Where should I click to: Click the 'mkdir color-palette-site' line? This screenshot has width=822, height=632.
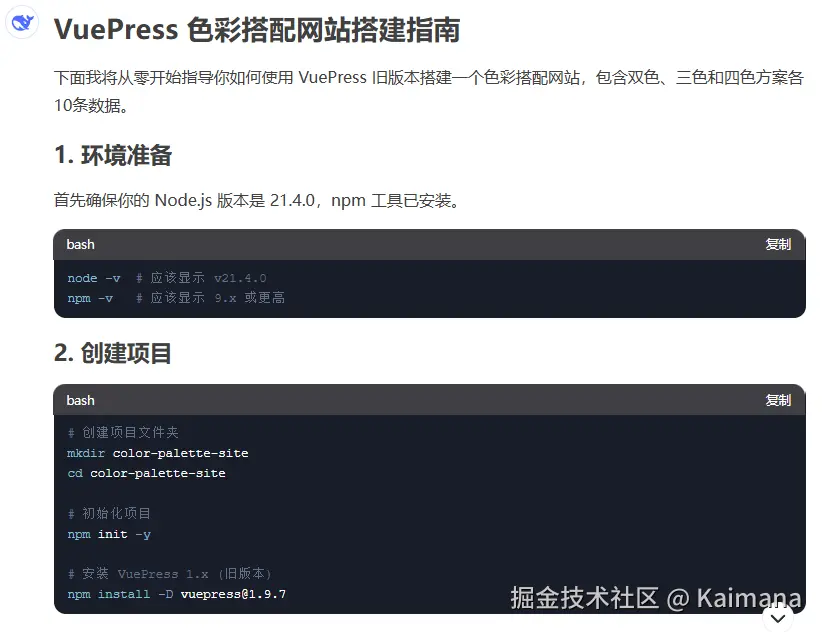pos(158,453)
